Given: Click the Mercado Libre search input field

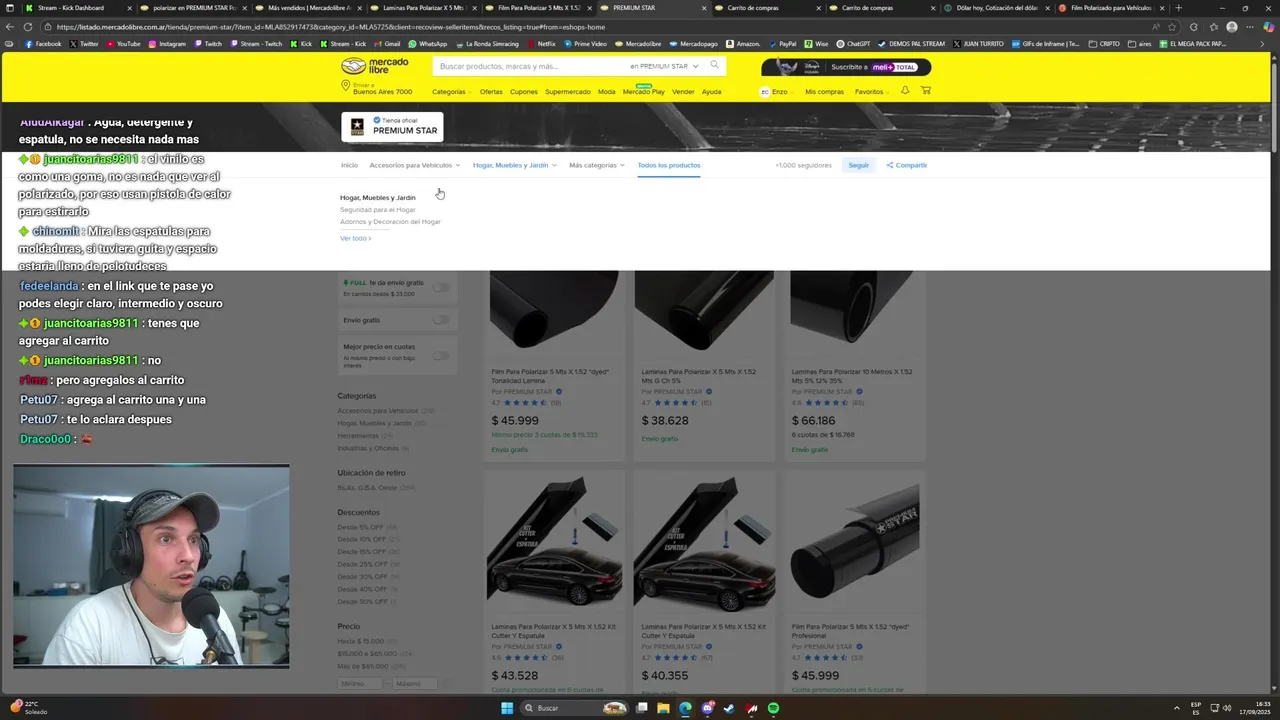Looking at the screenshot, I should [532, 66].
